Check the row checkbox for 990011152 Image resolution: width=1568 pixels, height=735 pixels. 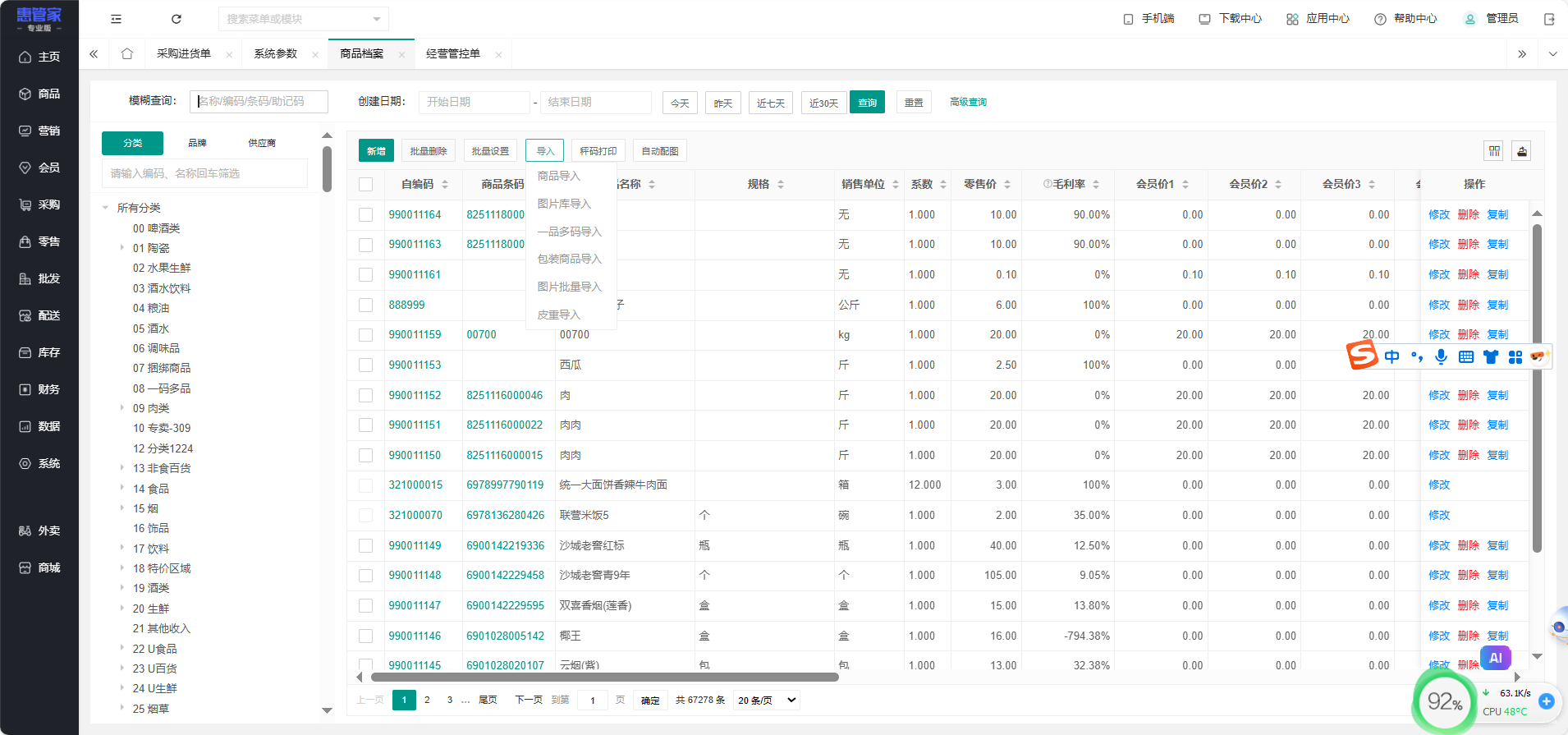click(x=366, y=396)
